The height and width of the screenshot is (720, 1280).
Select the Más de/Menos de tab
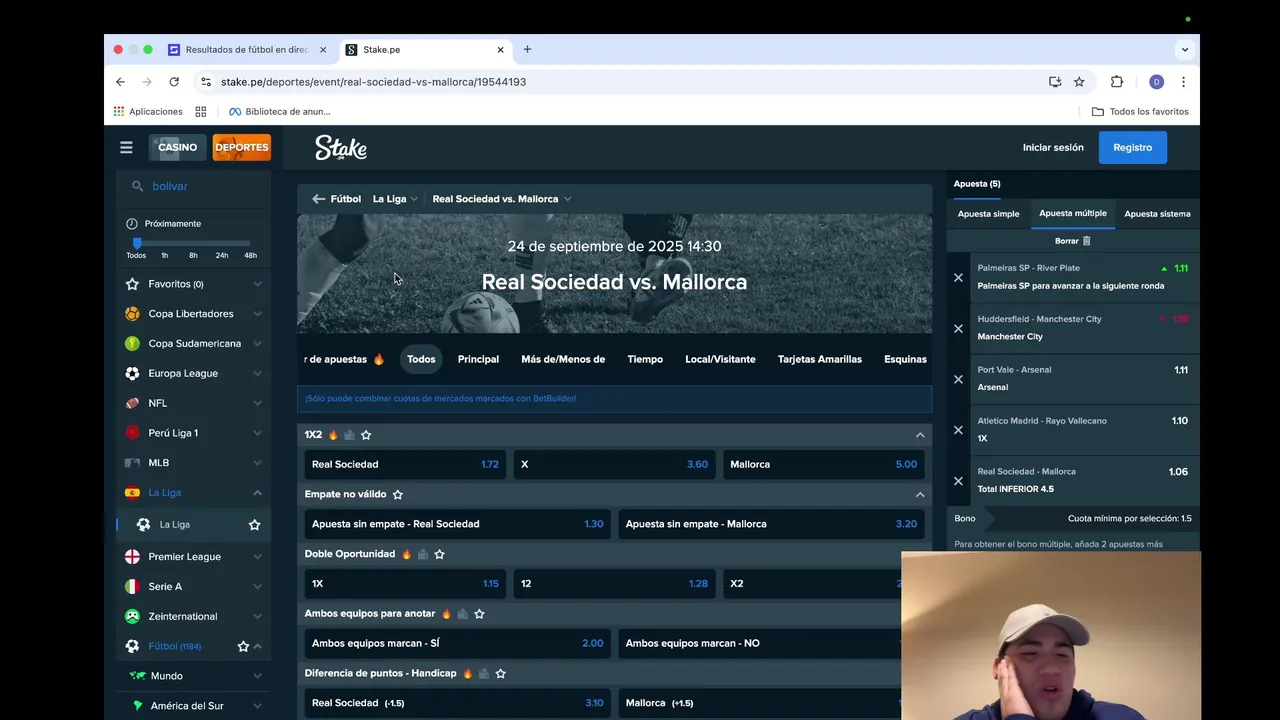[563, 359]
